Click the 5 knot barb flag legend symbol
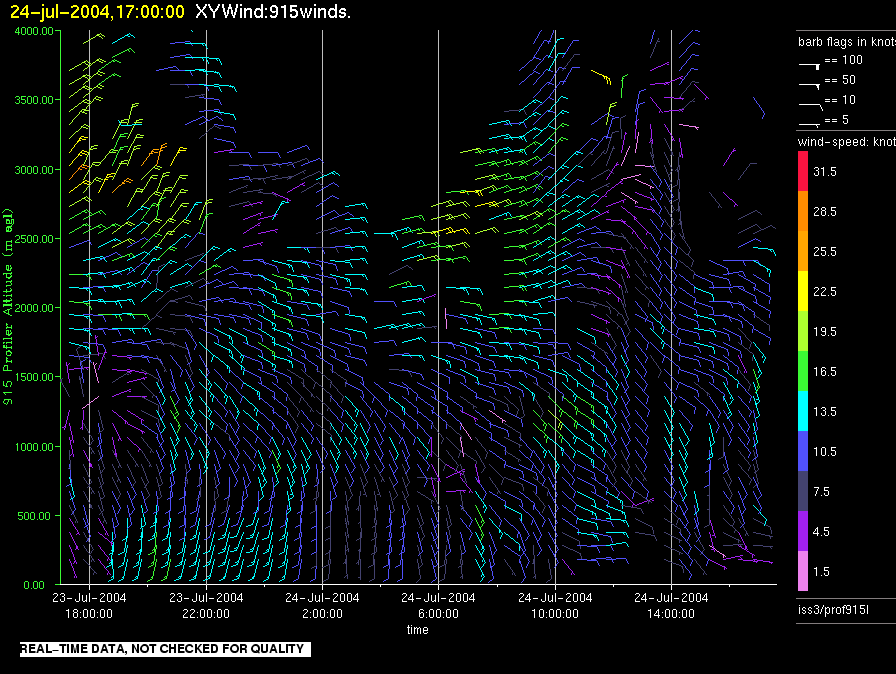Screen dimensions: 896x674 click(809, 124)
